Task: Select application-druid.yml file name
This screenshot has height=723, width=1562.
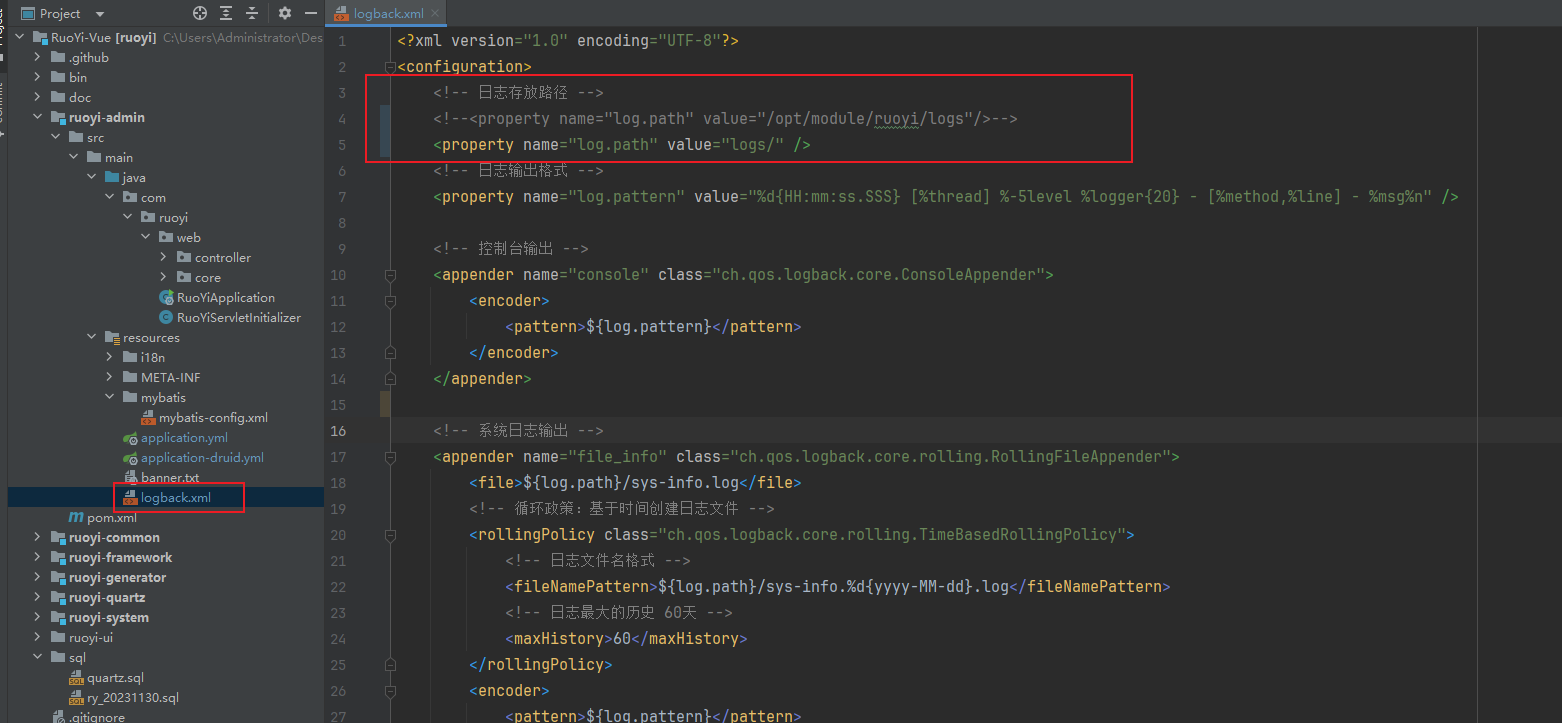Action: pos(202,457)
